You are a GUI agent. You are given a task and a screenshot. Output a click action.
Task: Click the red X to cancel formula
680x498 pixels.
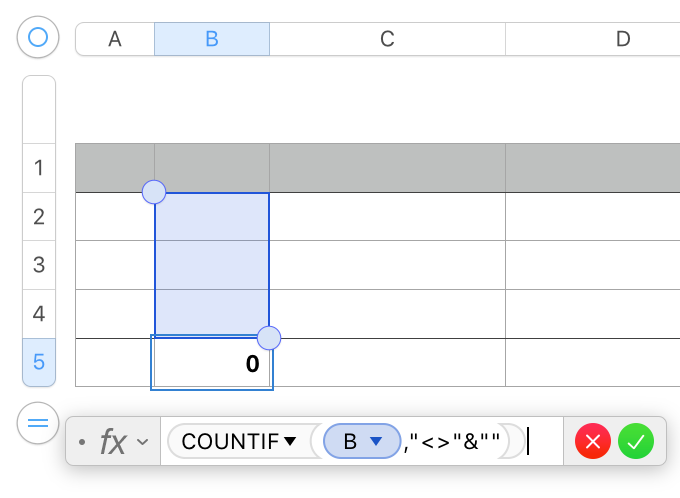593,441
